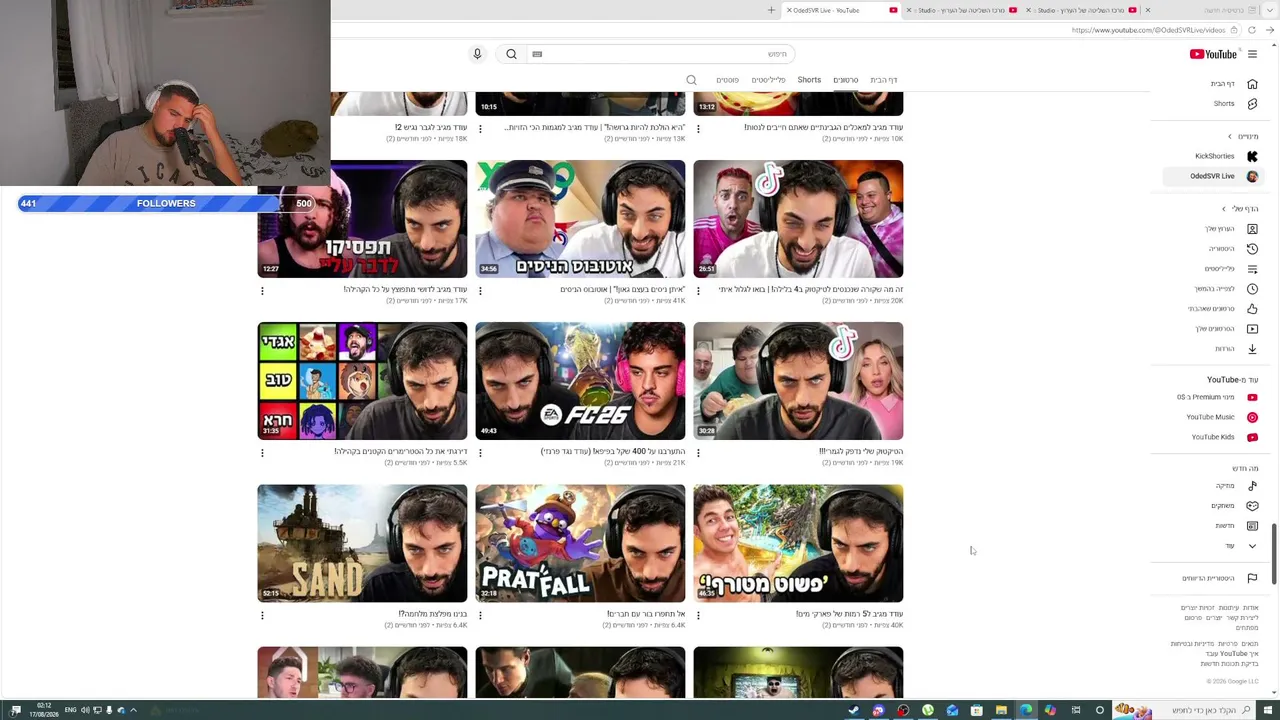Open the keyboard icon inside the search box
This screenshot has width=1280, height=720.
click(537, 54)
